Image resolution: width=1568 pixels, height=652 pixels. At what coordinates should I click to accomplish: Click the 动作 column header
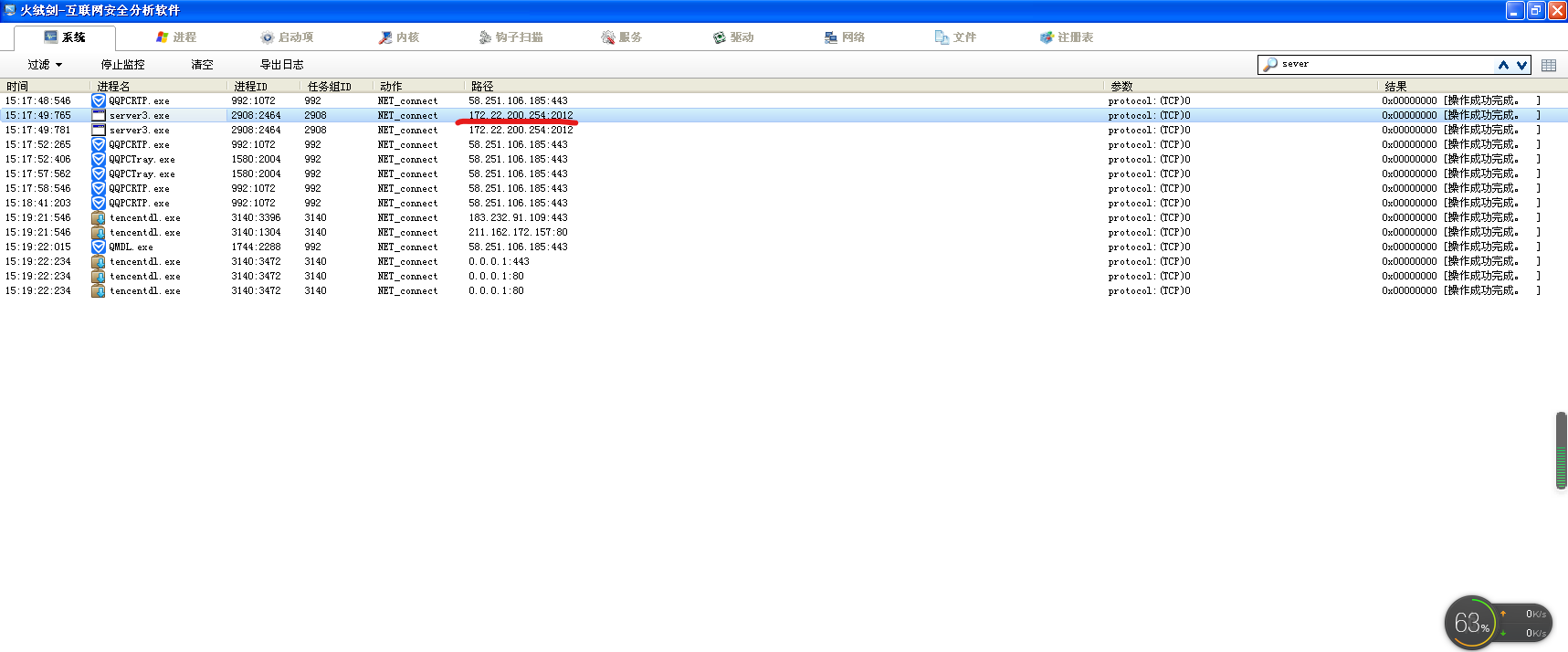pos(419,86)
